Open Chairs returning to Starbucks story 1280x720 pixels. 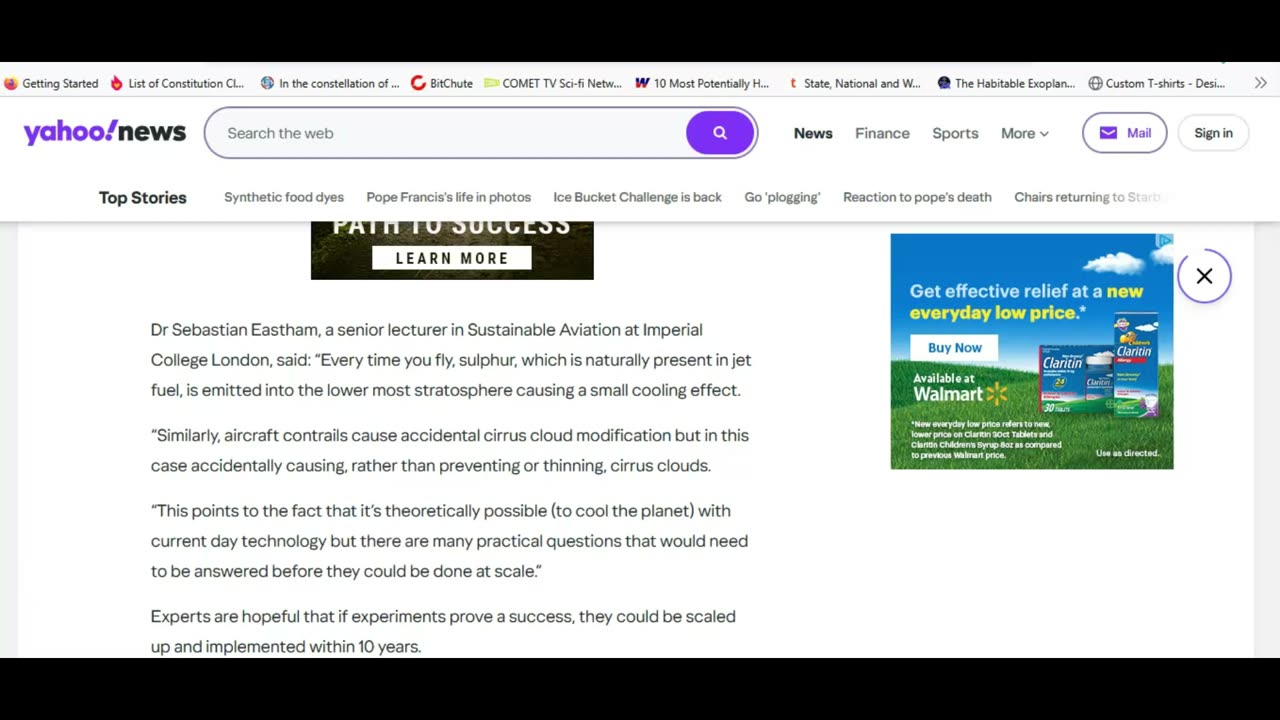pos(1089,197)
